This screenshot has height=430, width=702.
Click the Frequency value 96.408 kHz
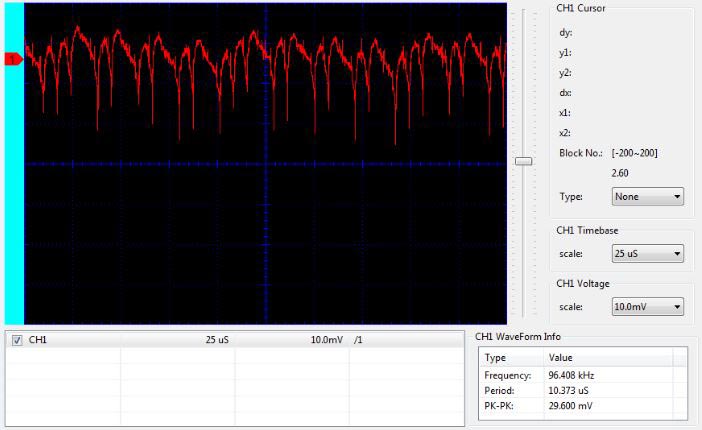(x=571, y=375)
